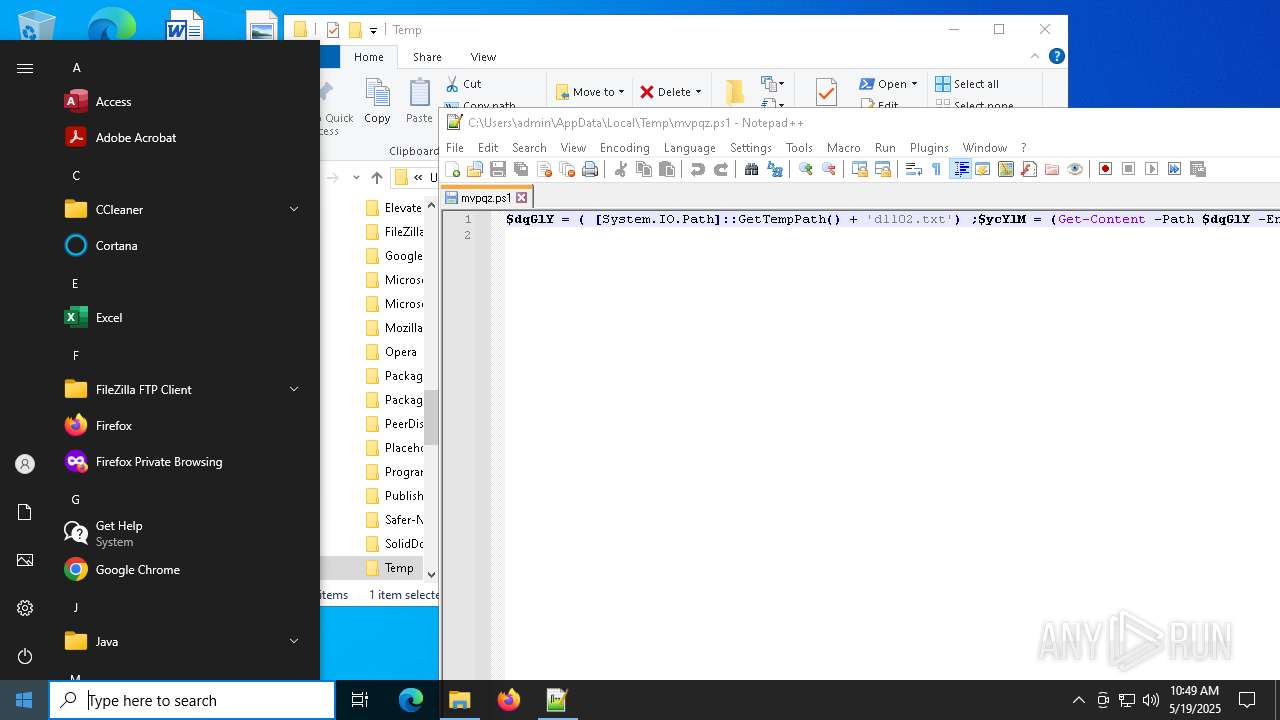Click Select all in Explorer ribbon

tap(967, 84)
